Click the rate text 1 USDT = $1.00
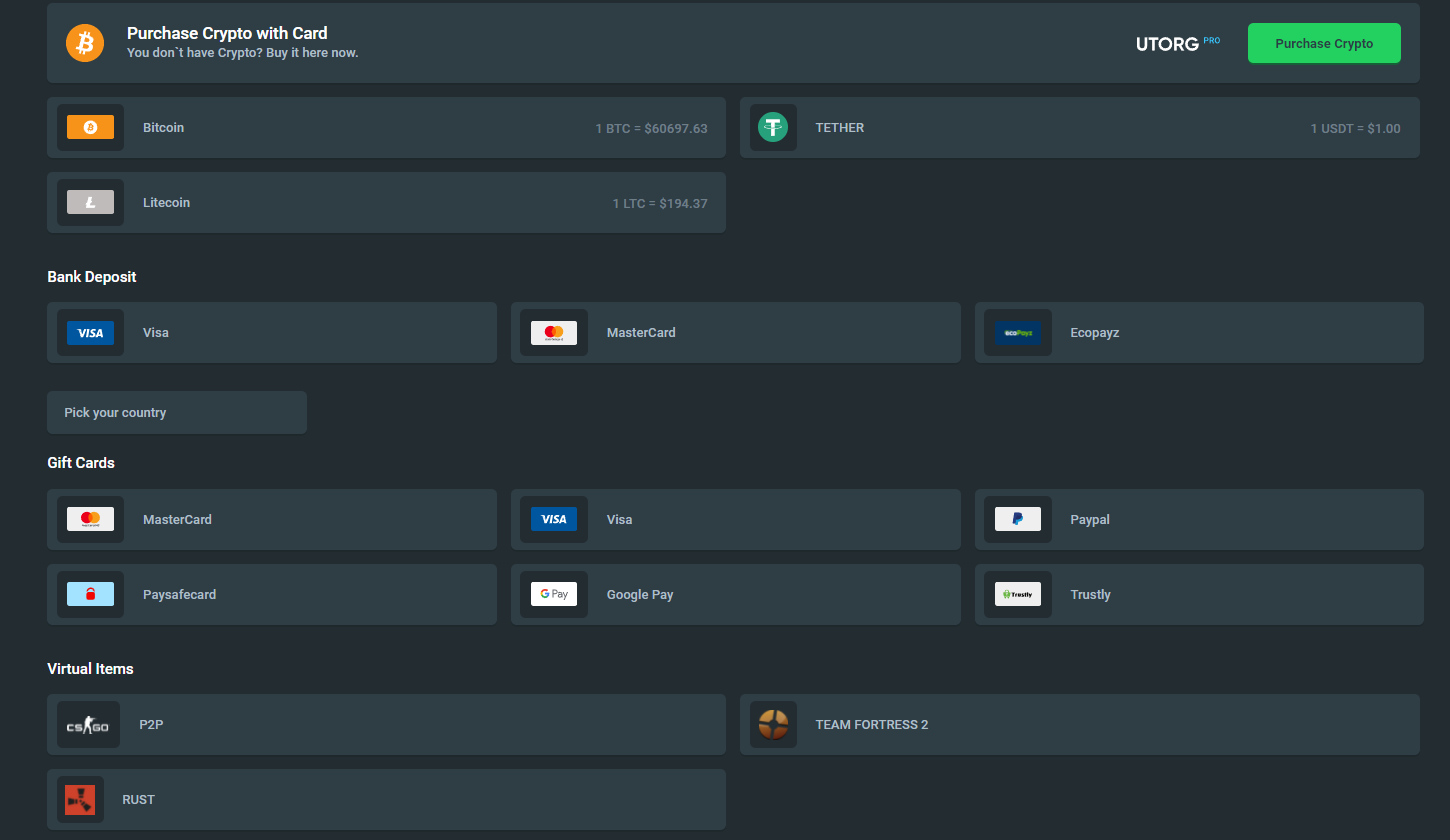Viewport: 1450px width, 840px height. (1355, 128)
